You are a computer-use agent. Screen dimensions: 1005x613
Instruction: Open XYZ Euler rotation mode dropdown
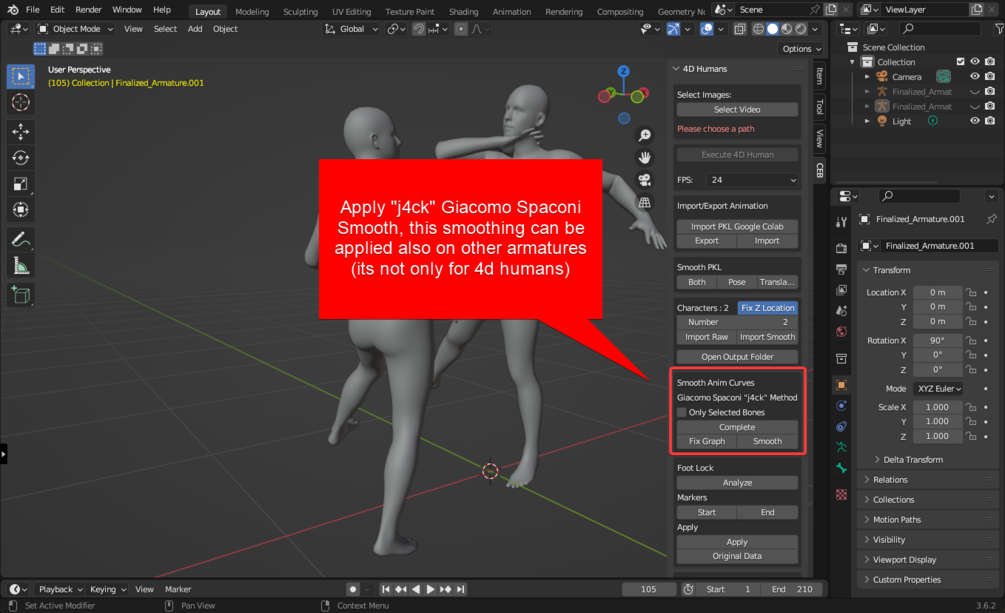pyautogui.click(x=940, y=389)
